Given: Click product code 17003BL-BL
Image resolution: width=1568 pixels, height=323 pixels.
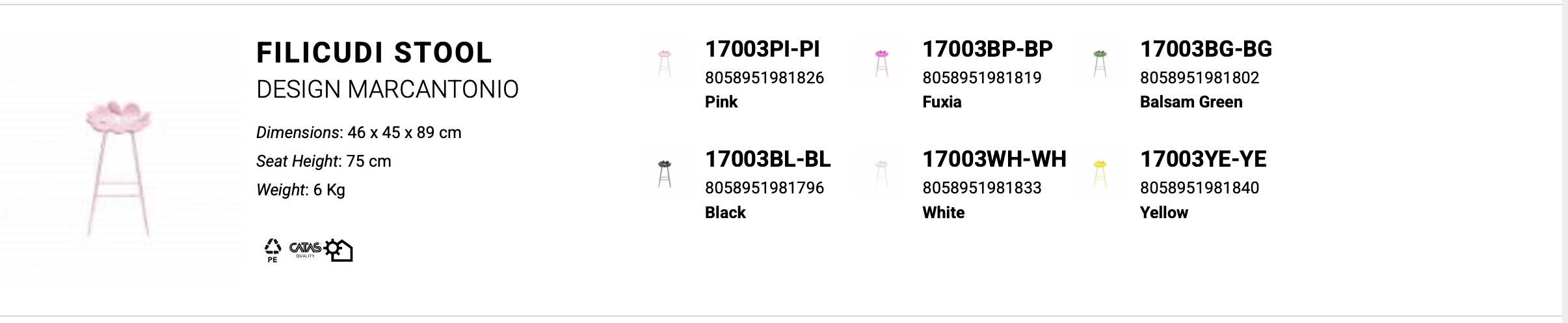Looking at the screenshot, I should 767,159.
